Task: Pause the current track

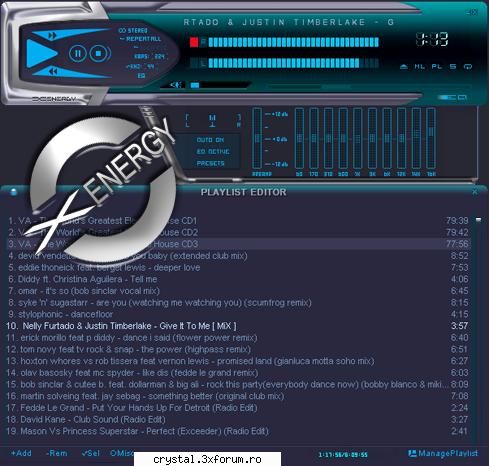Action: pyautogui.click(x=78, y=54)
